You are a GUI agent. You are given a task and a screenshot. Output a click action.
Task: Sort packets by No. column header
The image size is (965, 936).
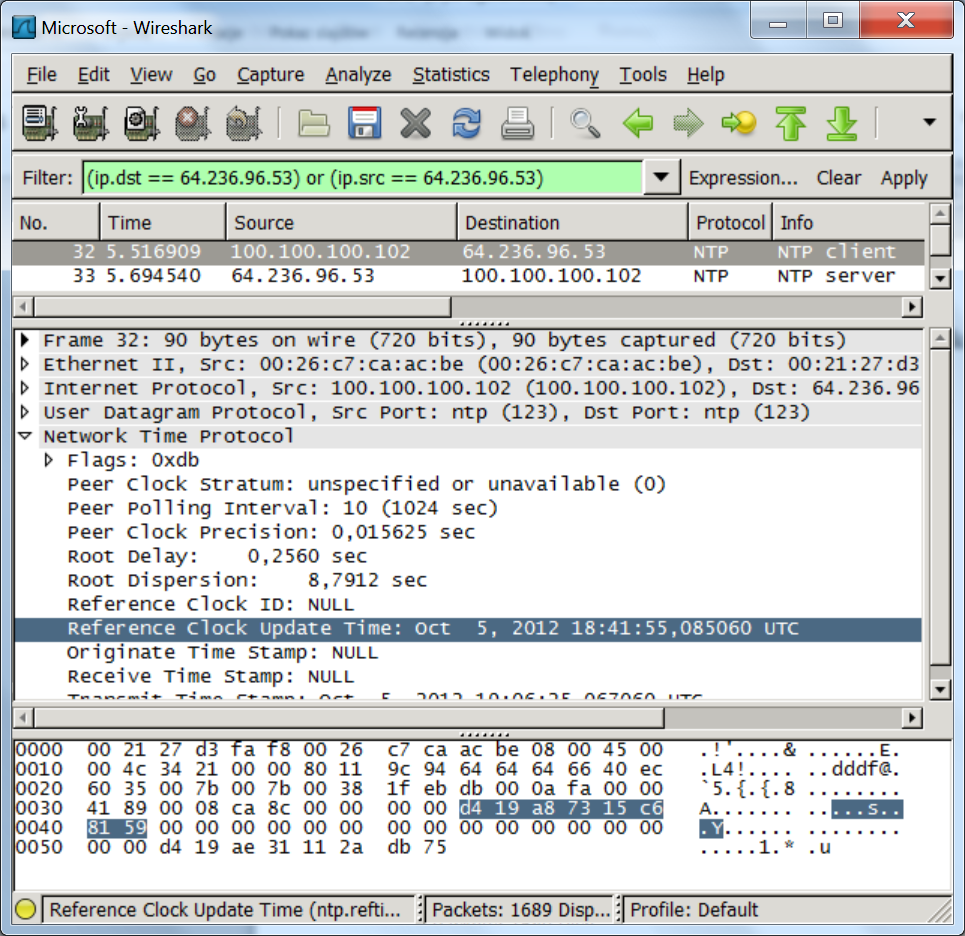[x=55, y=222]
